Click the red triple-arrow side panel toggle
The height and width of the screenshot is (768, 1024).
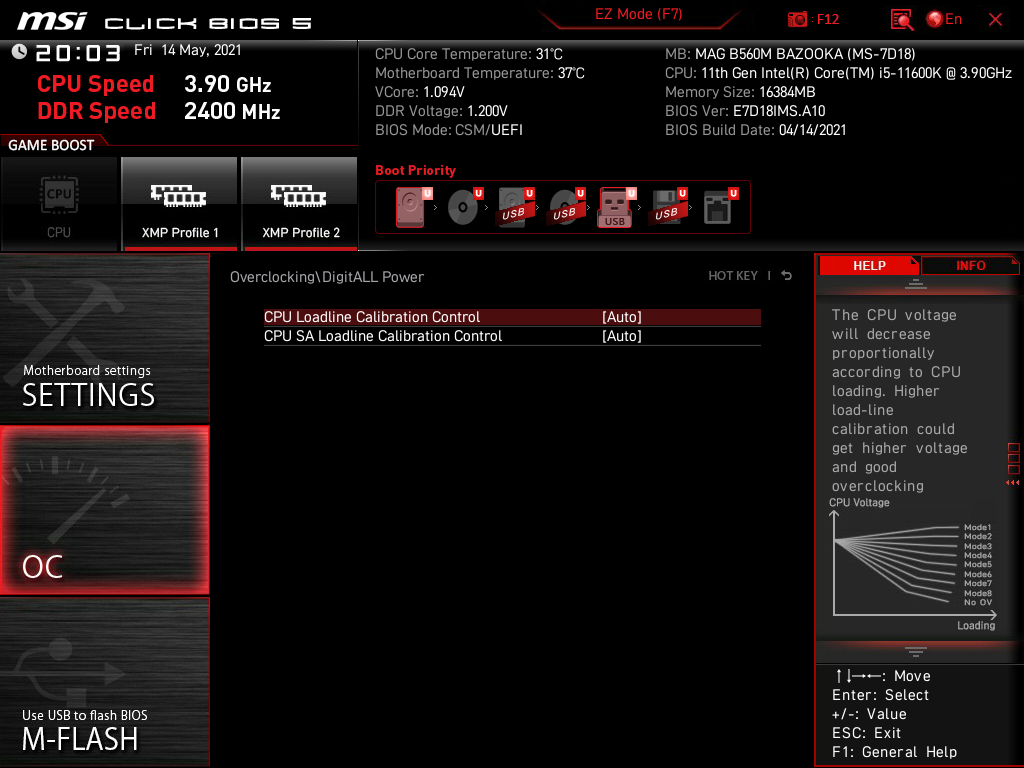[x=1012, y=483]
